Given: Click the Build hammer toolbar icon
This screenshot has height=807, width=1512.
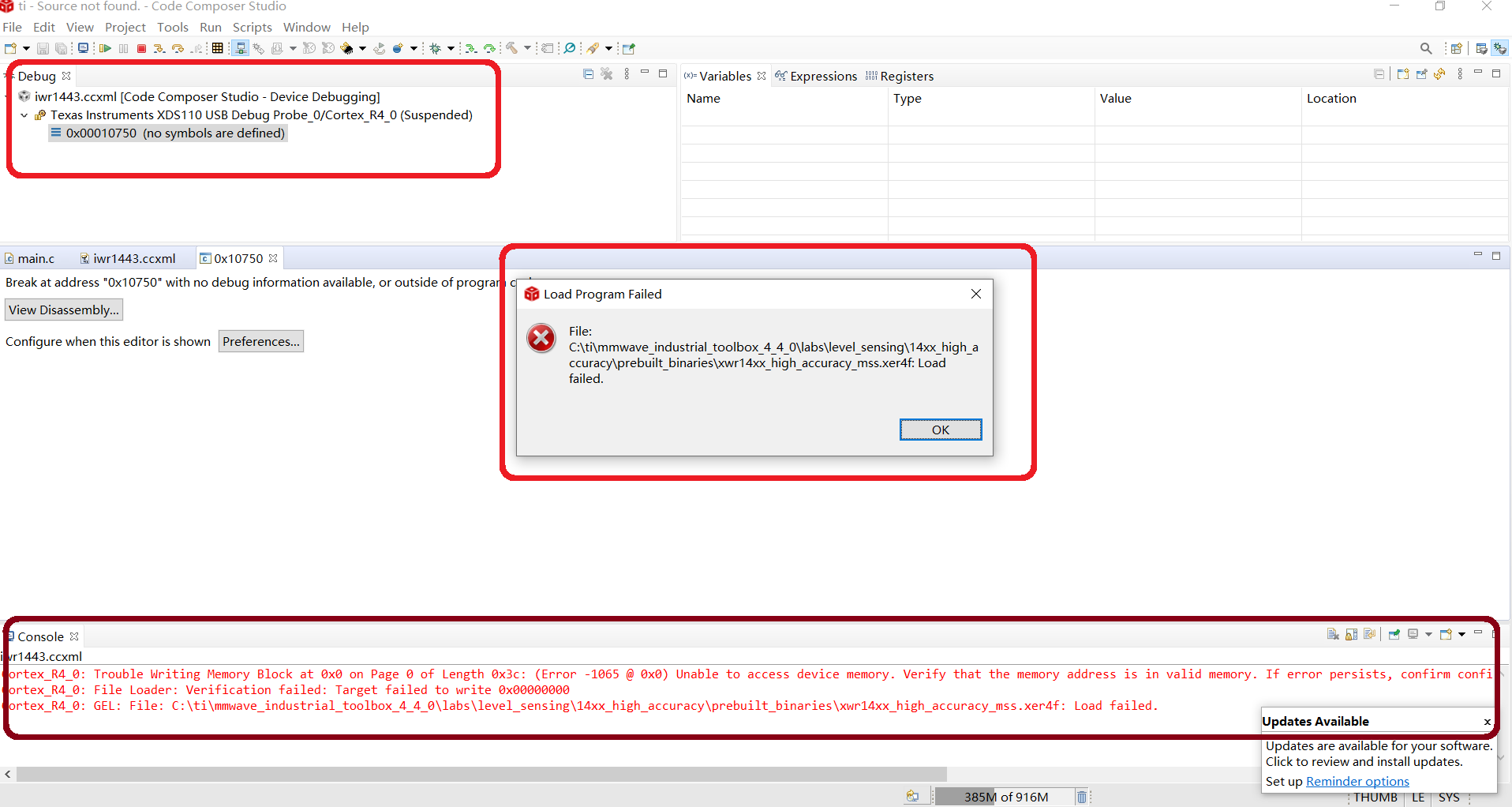Looking at the screenshot, I should point(511,48).
